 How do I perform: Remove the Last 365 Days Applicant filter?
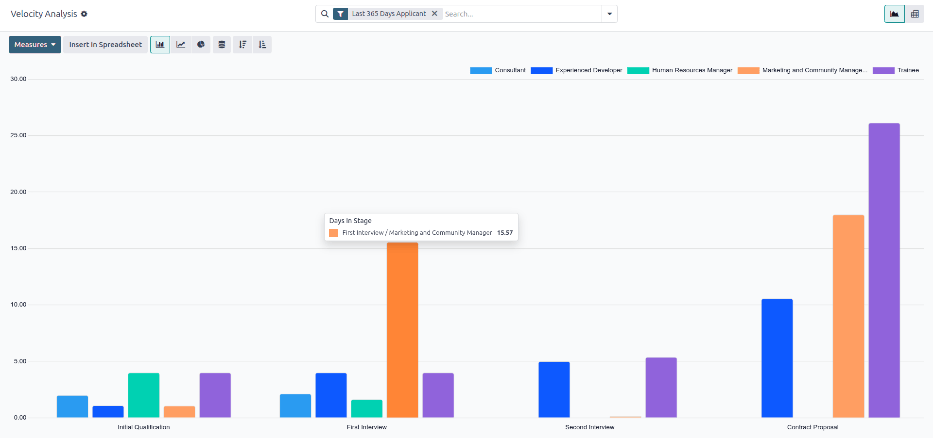(434, 14)
